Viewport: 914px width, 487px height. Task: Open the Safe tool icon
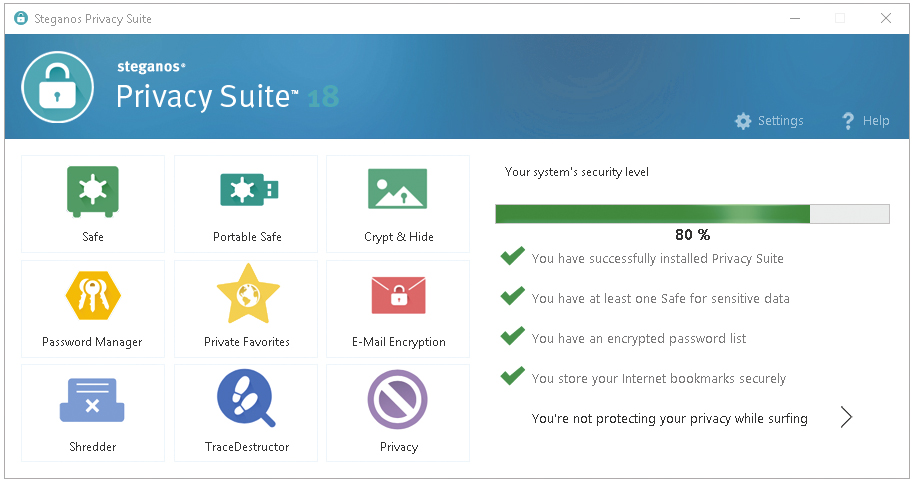(93, 191)
